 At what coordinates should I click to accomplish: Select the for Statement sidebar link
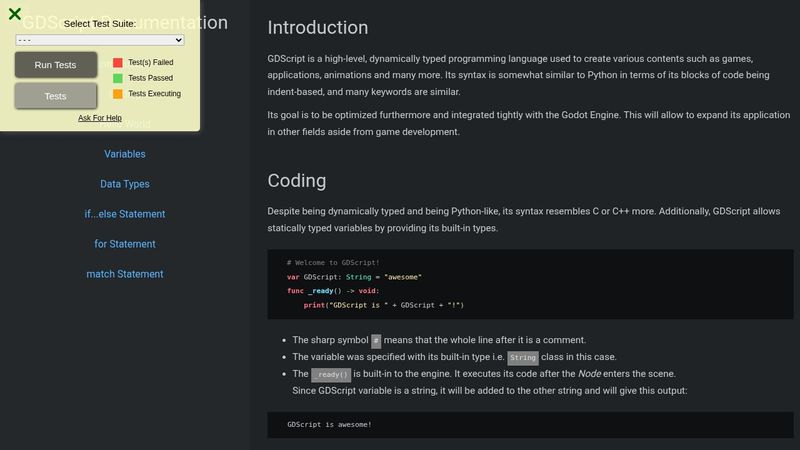point(124,244)
